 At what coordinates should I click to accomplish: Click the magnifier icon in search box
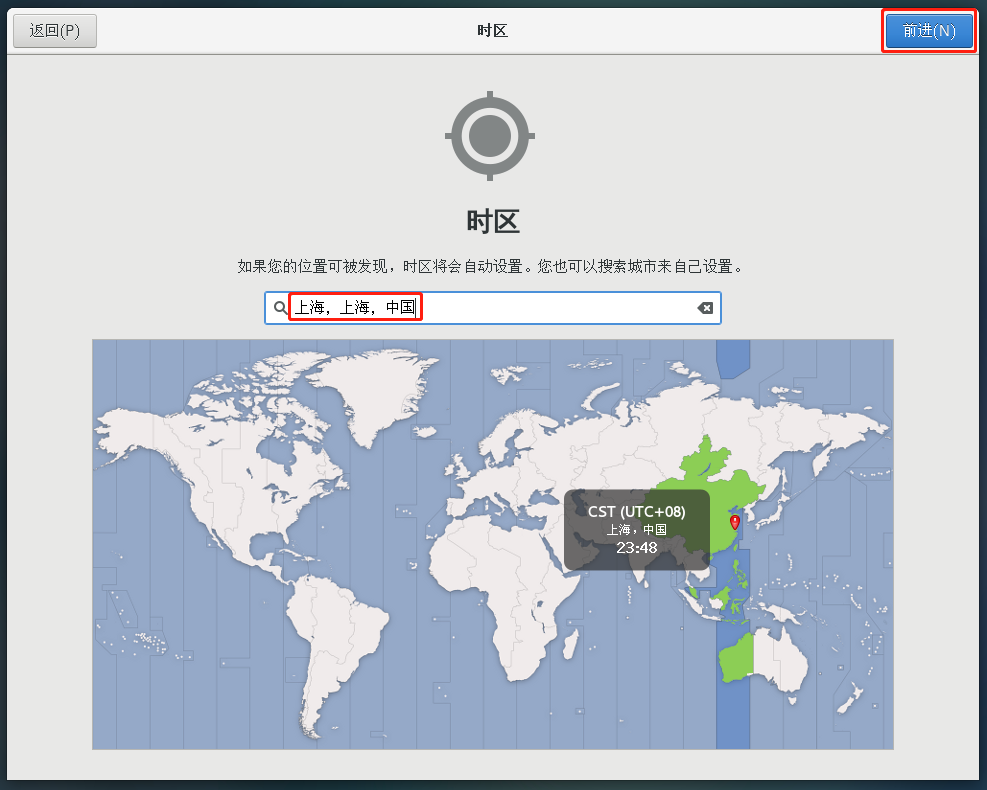(x=280, y=308)
